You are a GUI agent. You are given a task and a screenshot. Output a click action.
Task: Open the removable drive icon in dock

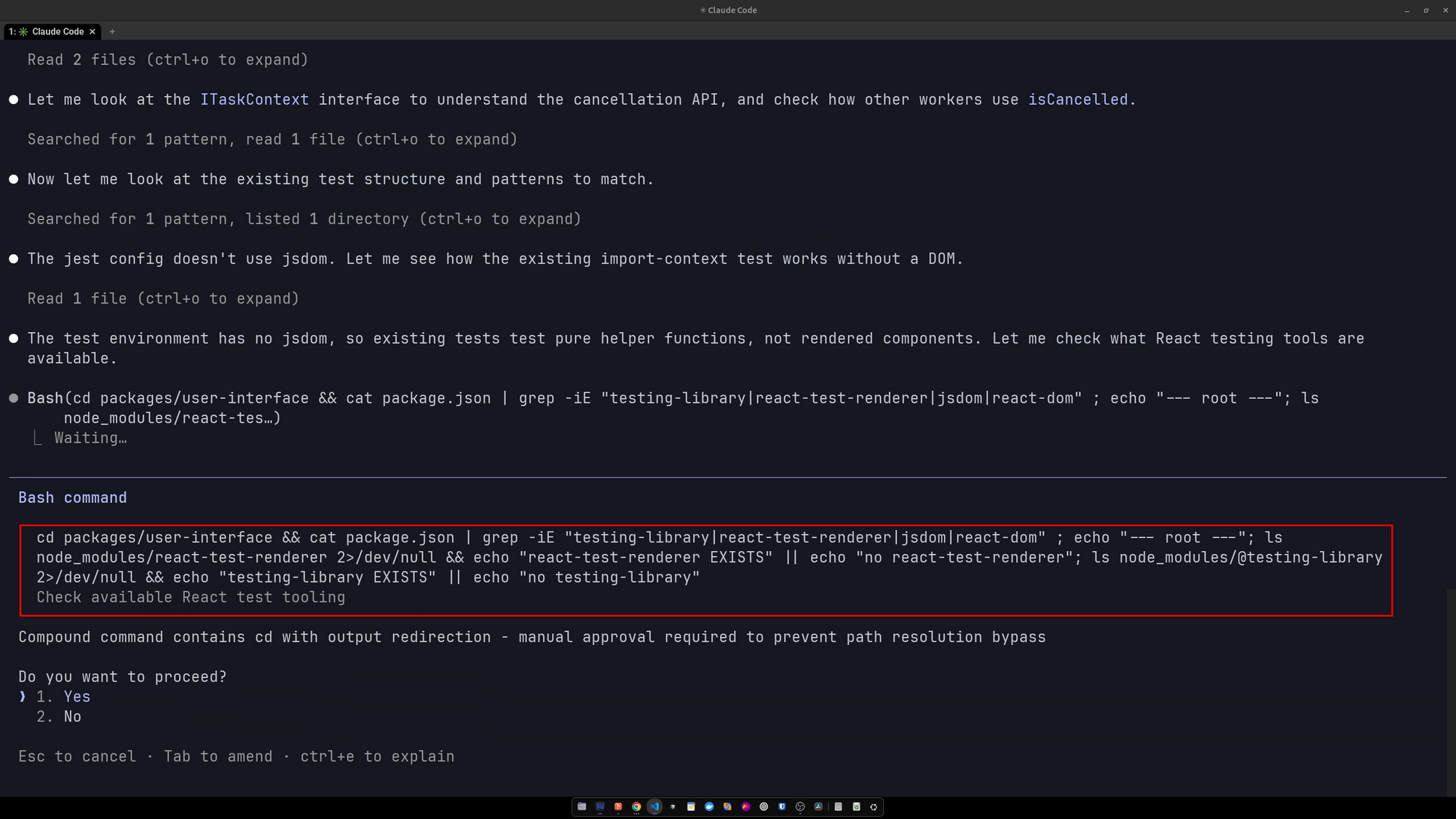point(838,807)
